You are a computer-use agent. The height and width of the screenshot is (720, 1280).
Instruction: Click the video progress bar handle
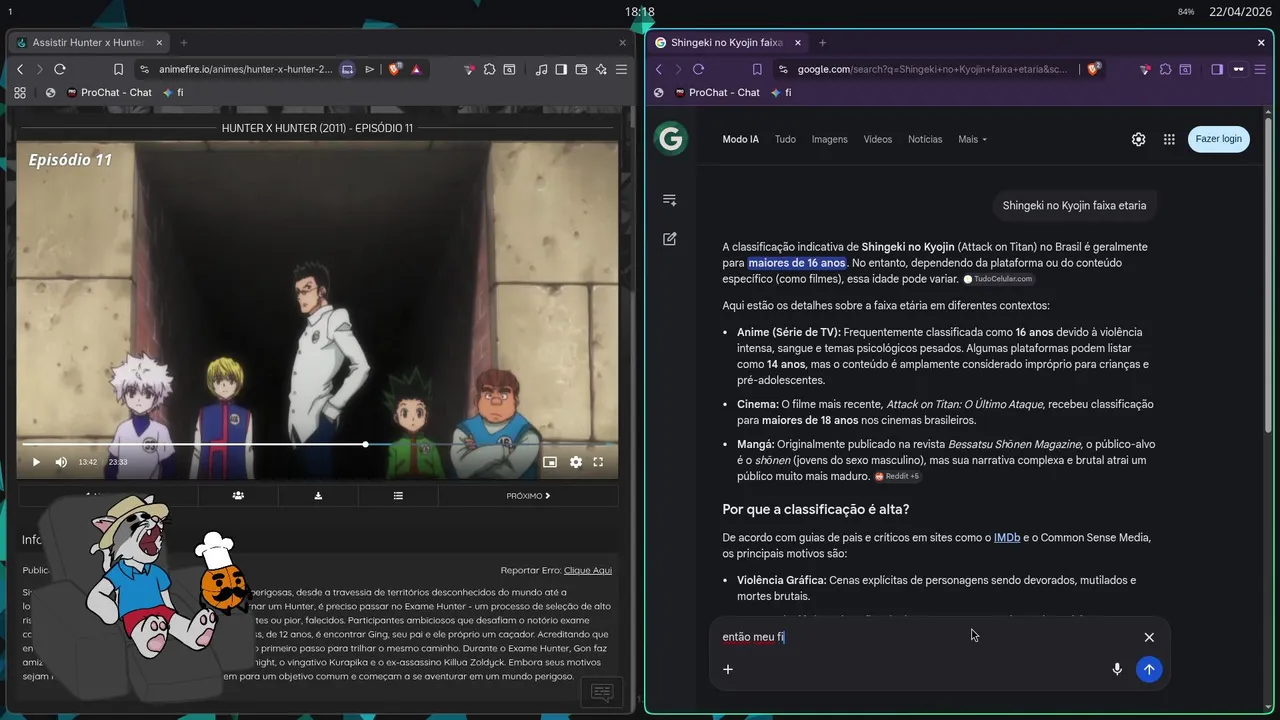pos(366,444)
